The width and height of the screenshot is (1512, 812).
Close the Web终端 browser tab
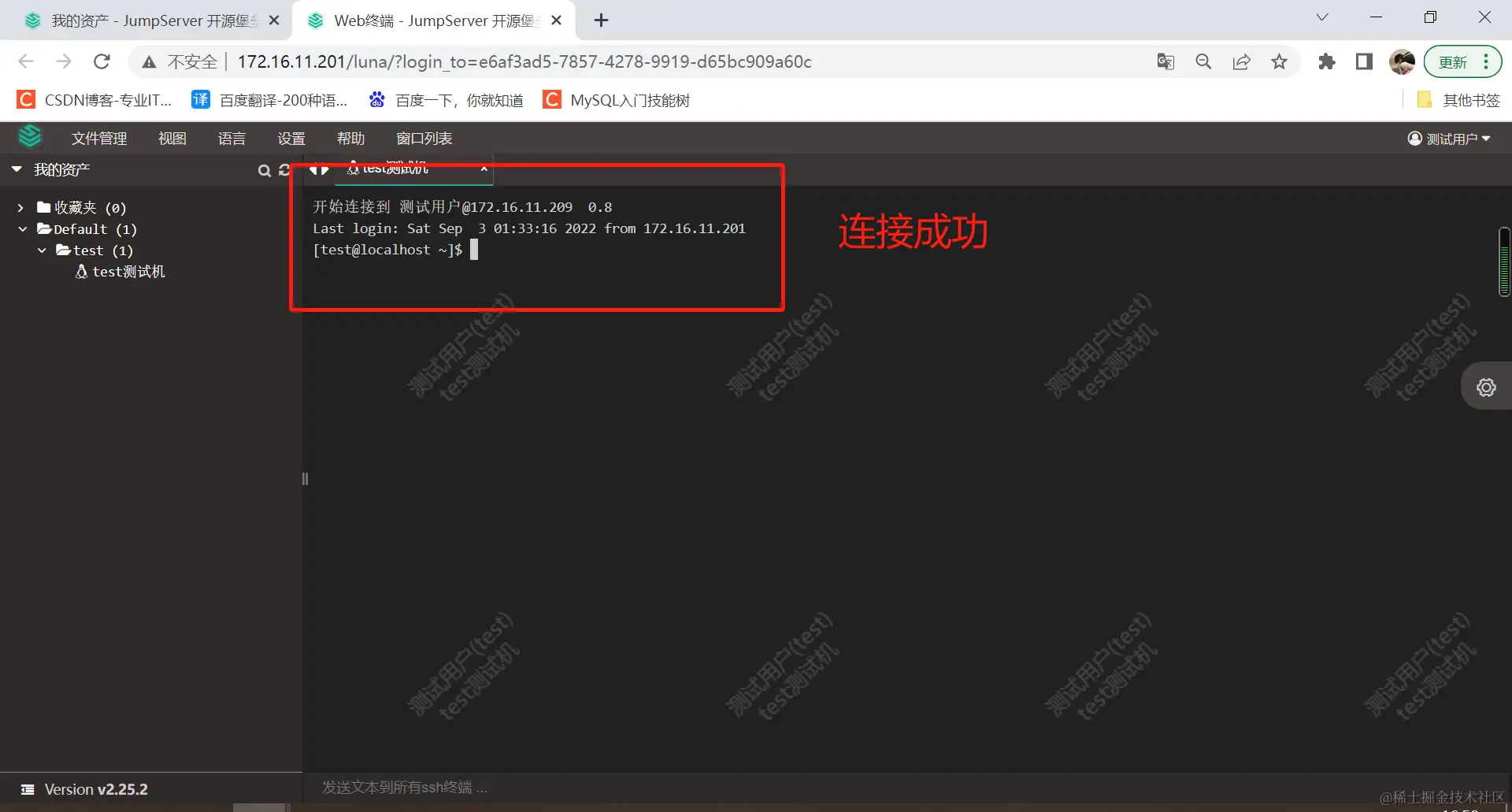557,20
